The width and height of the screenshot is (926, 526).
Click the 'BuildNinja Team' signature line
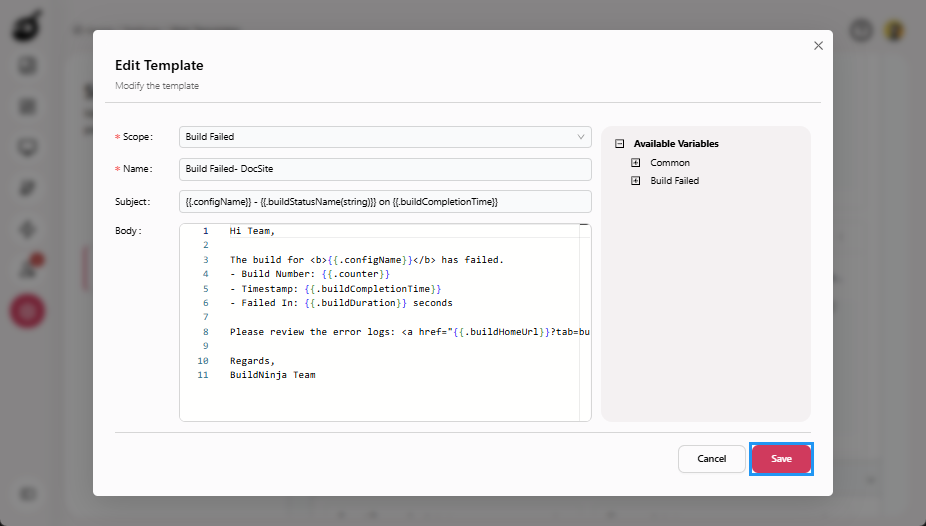pos(272,375)
